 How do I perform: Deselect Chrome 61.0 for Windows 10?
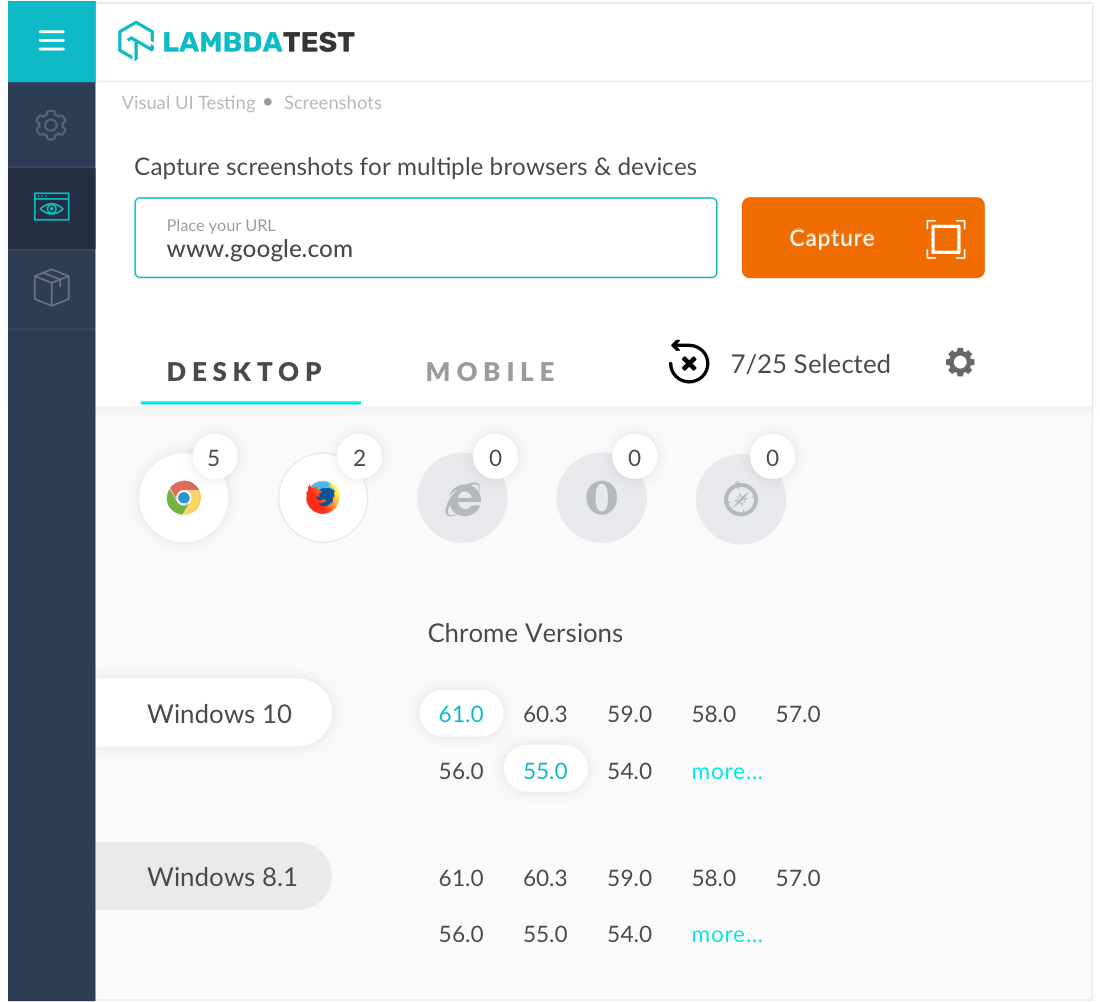461,714
